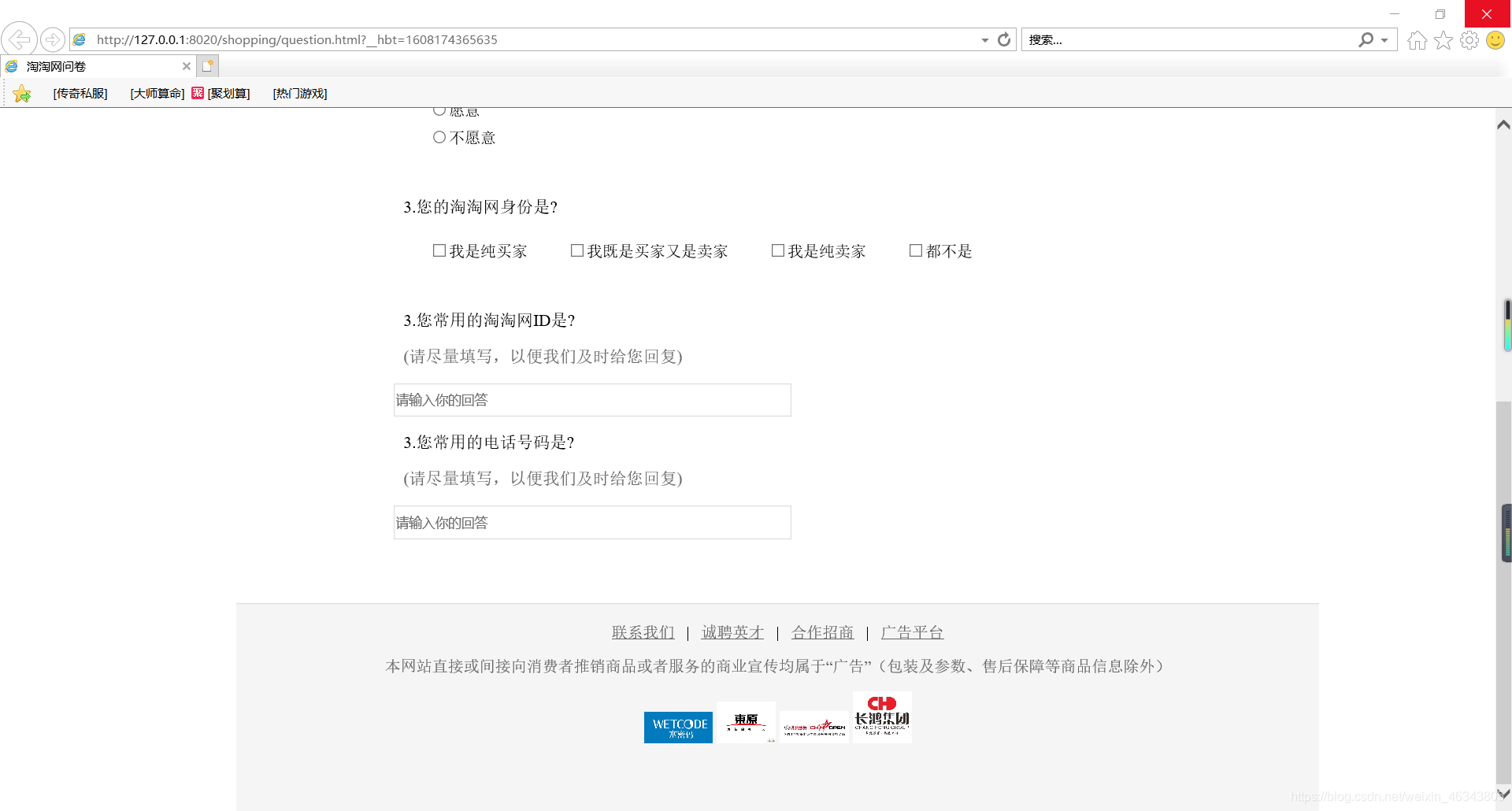Screen dimensions: 1512x811
Task: Click the scrollbar up arrow
Action: click(1503, 124)
